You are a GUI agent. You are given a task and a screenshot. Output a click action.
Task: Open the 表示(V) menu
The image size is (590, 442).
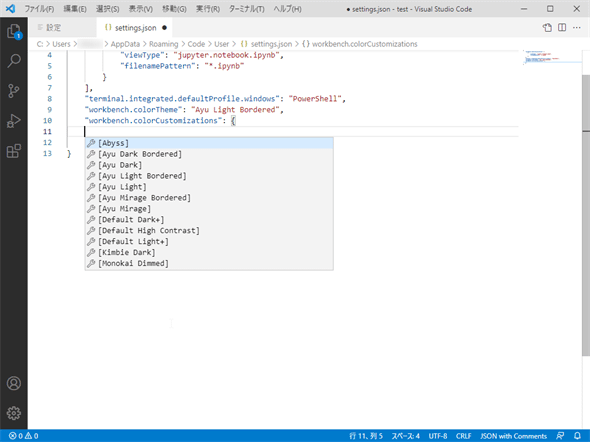click(141, 9)
